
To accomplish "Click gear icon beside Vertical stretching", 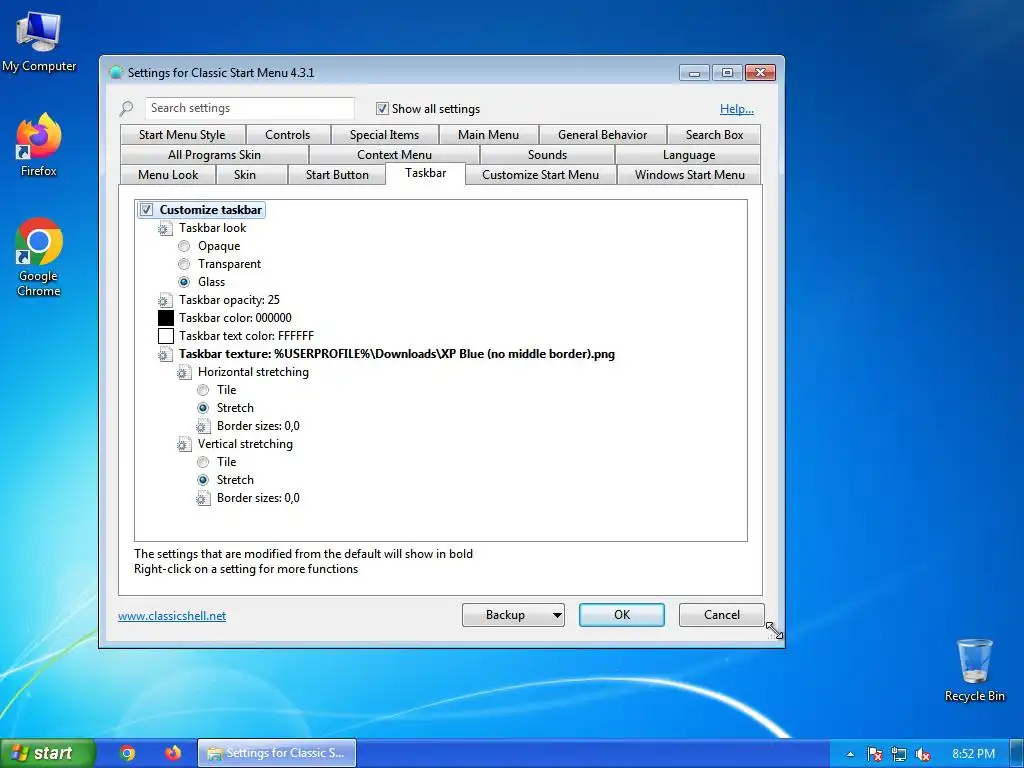I will click(184, 444).
